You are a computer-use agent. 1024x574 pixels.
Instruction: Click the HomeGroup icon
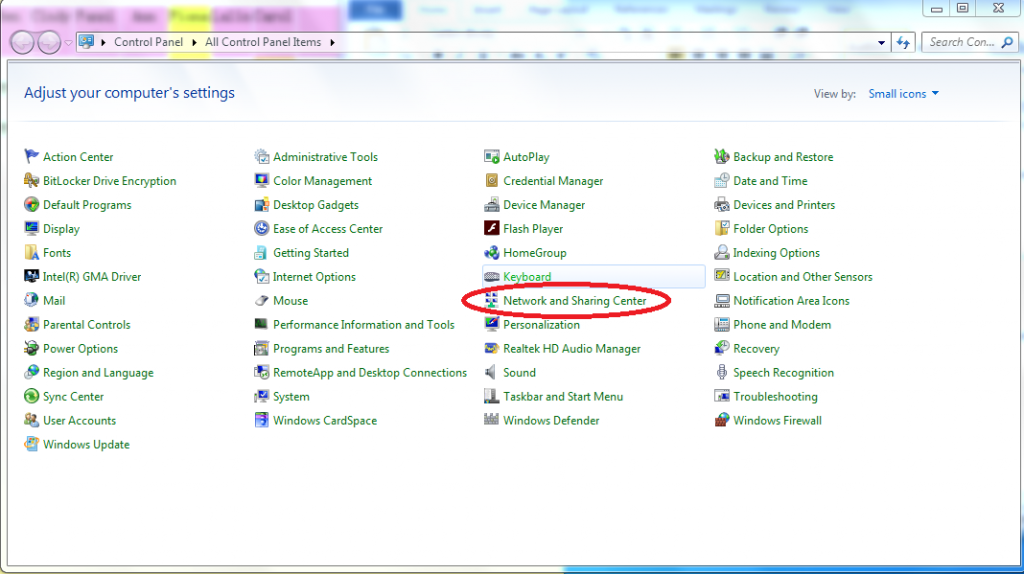coord(491,253)
